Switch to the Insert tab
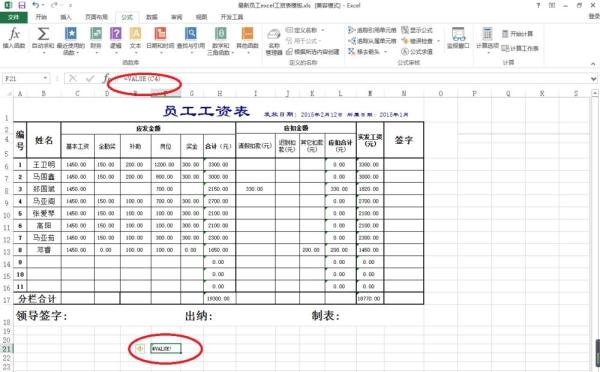600x372 pixels. [x=66, y=17]
